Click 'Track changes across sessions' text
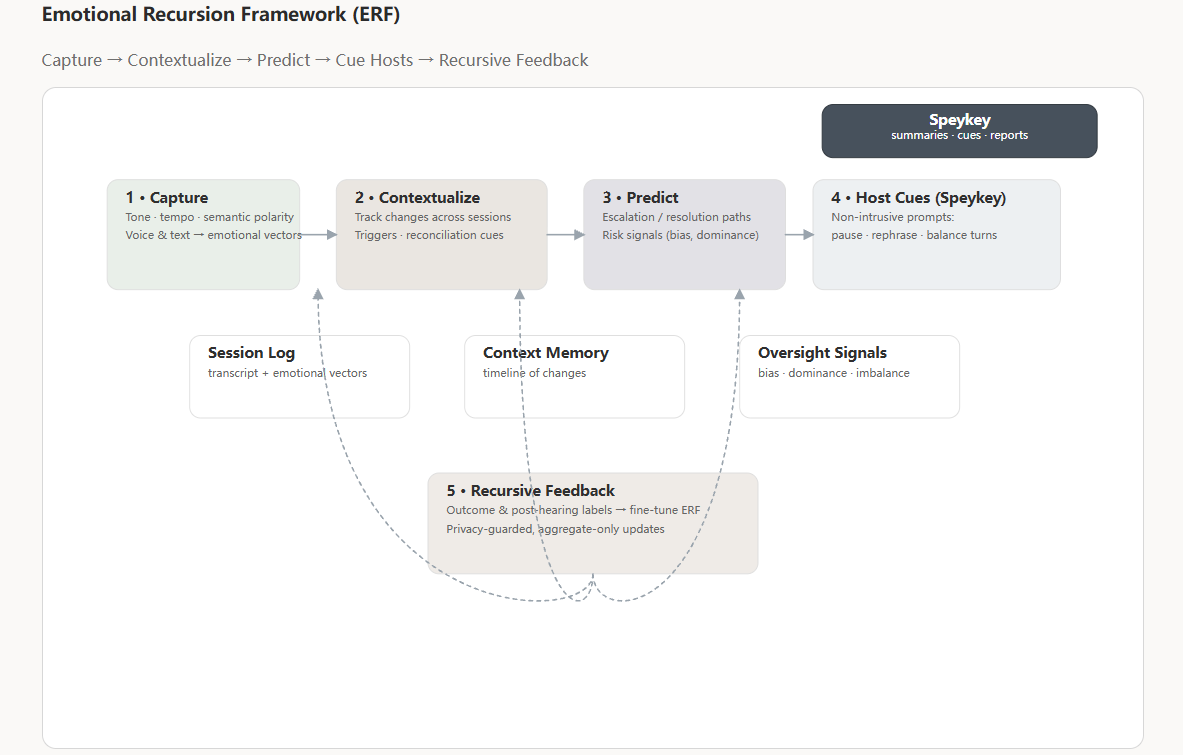Viewport: 1183px width, 755px height. click(x=433, y=217)
